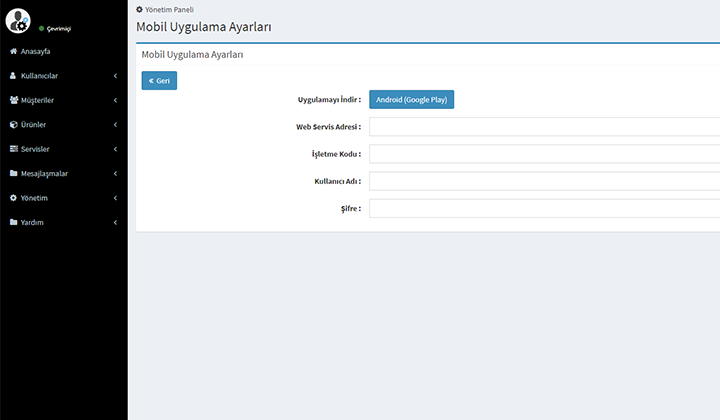This screenshot has width=720, height=420.
Task: Click the home icon beside Anasayfa
Action: coord(13,51)
